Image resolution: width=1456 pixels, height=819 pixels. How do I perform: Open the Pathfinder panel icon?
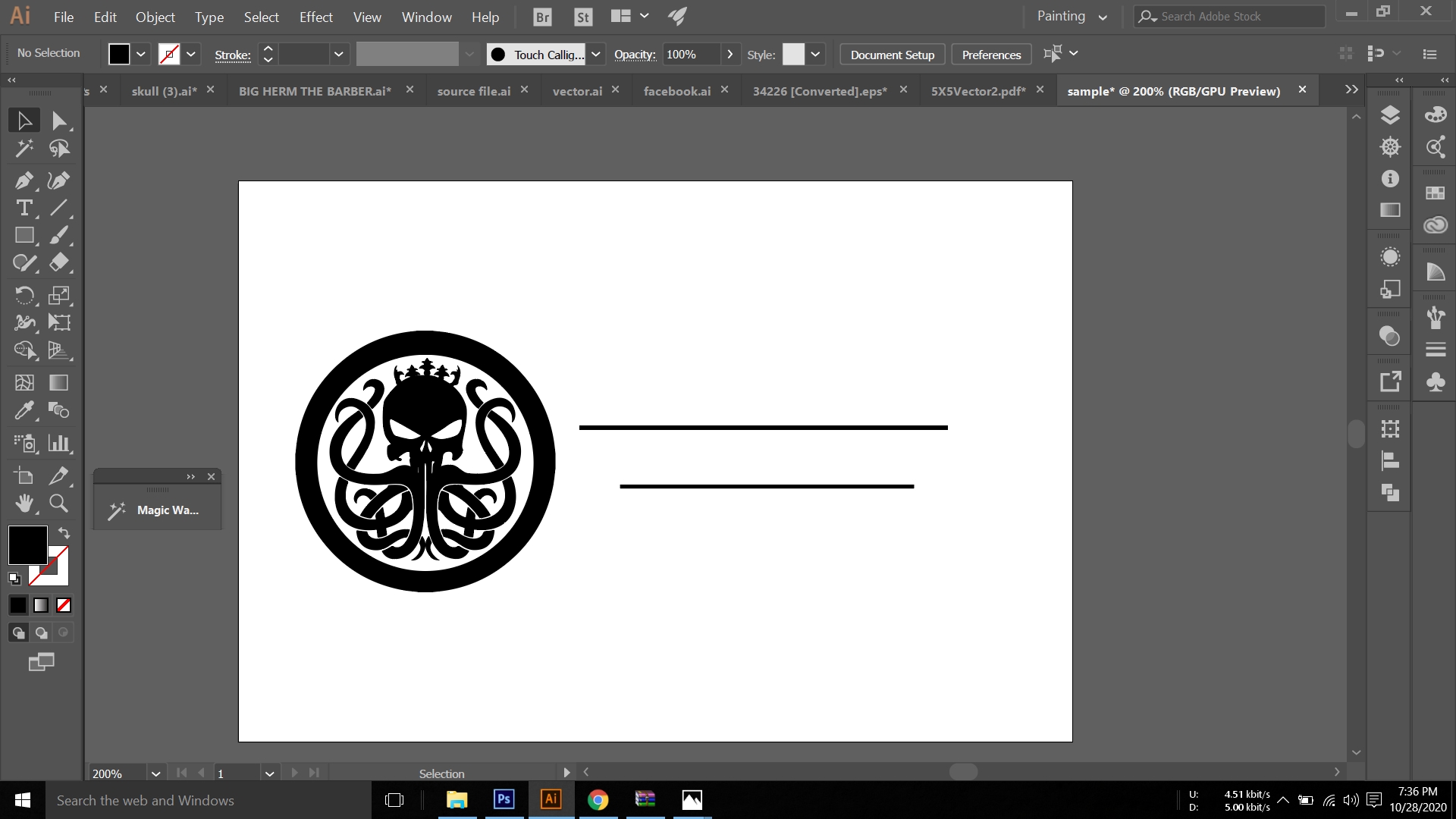[1389, 492]
